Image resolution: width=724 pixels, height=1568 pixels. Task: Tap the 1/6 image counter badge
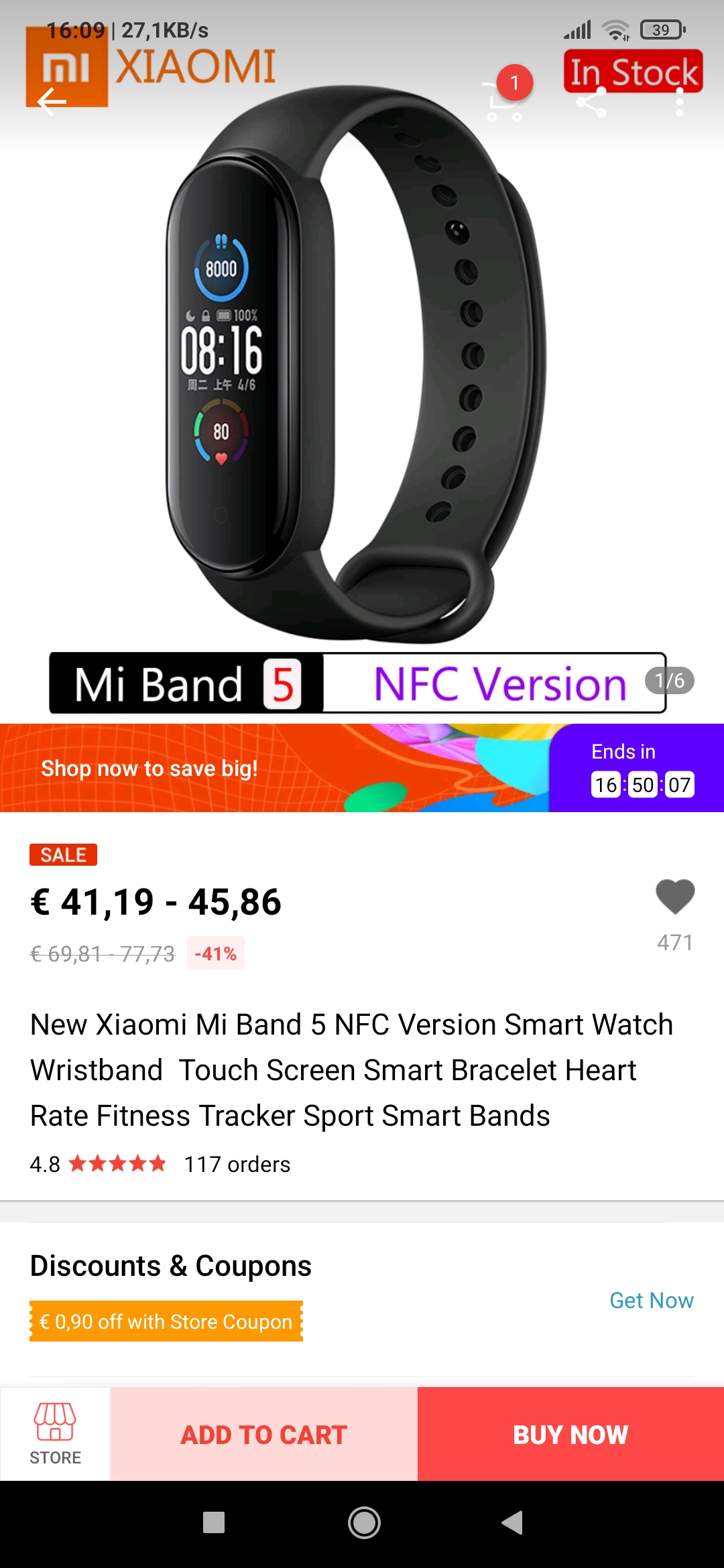[x=669, y=681]
